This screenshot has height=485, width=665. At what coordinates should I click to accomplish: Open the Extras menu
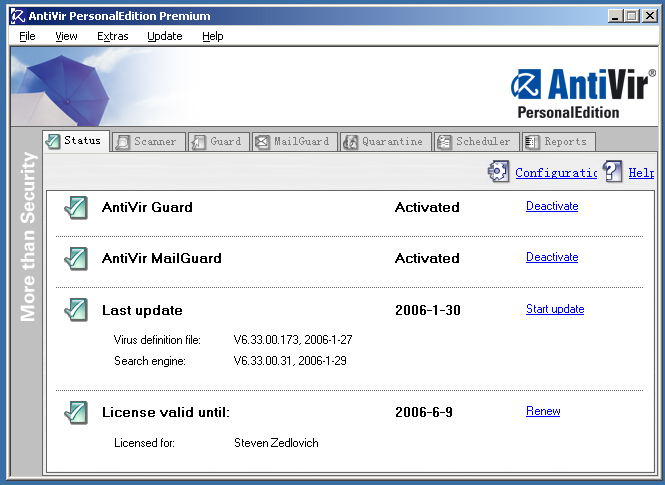(112, 36)
